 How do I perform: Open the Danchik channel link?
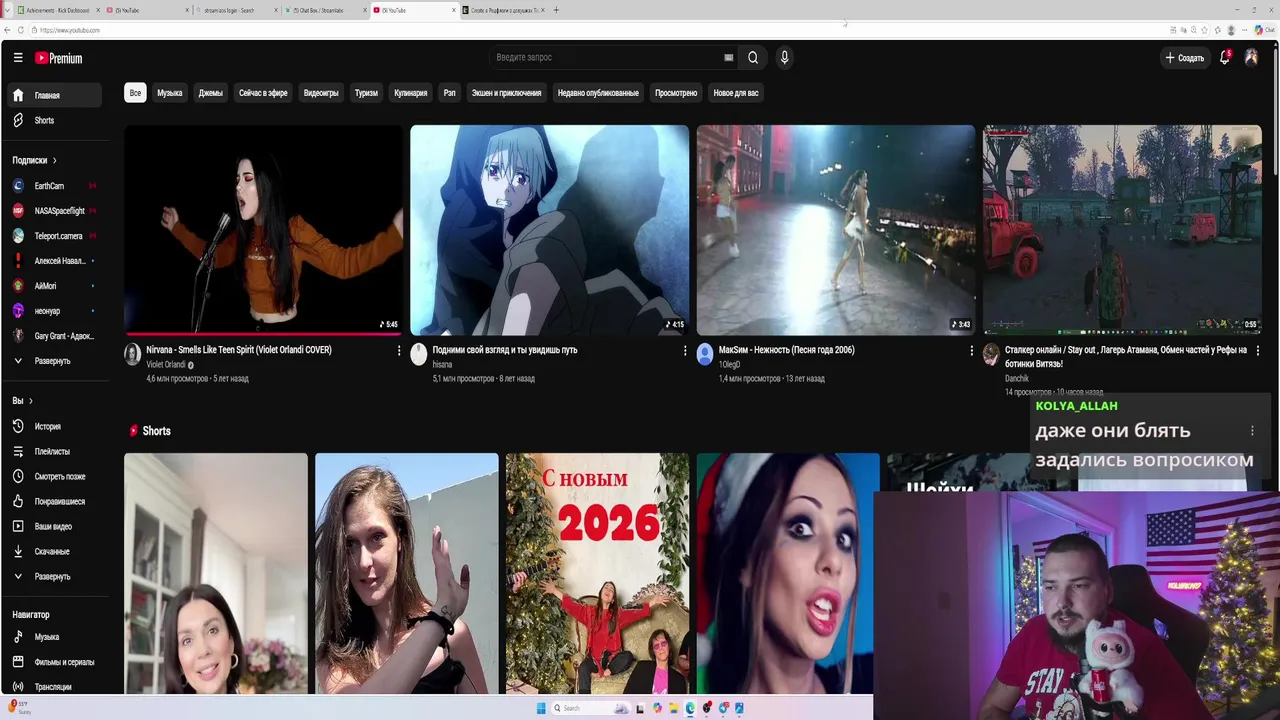pos(1017,379)
